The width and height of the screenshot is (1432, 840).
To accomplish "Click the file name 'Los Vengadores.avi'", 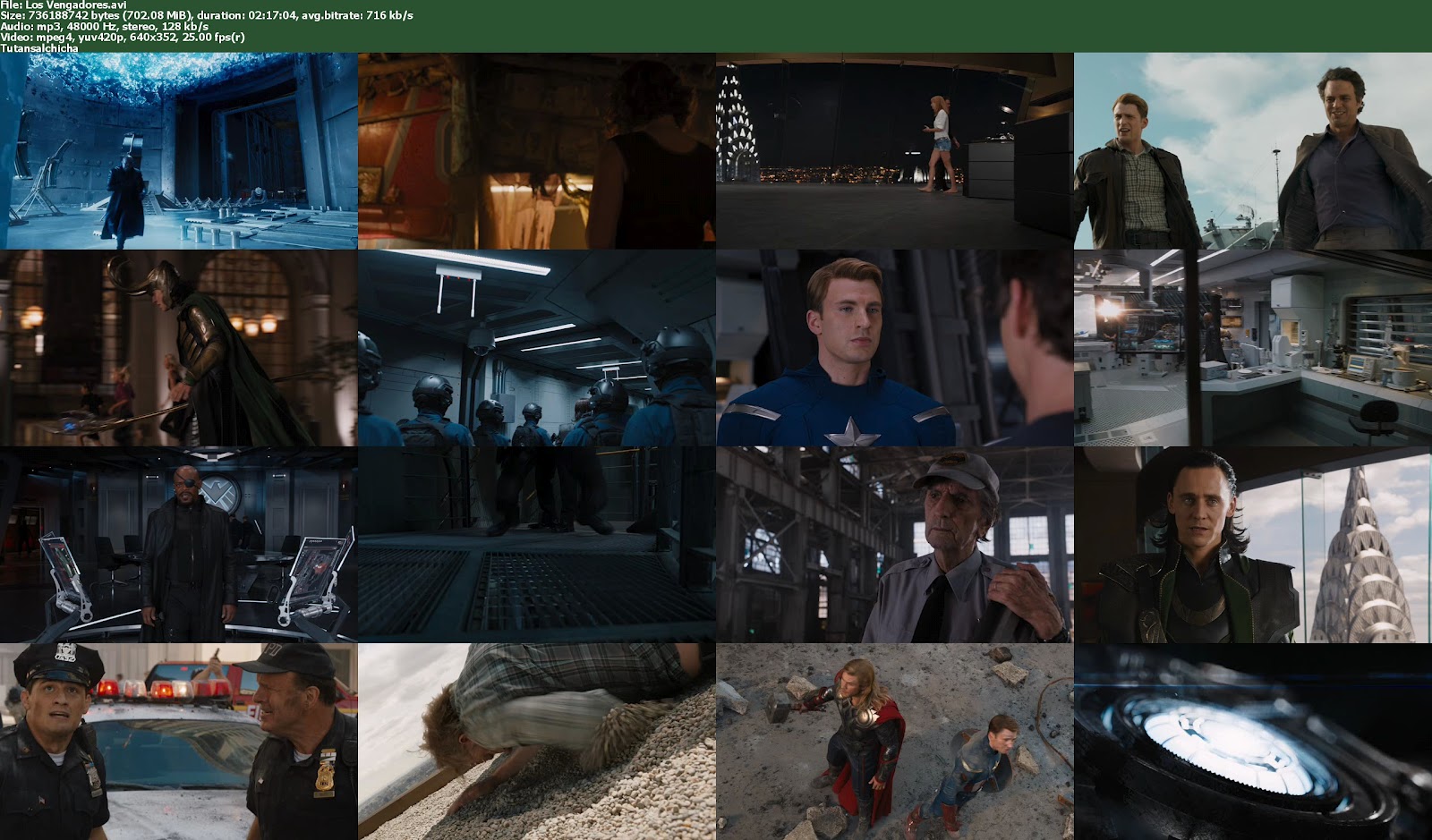I will click(76, 5).
